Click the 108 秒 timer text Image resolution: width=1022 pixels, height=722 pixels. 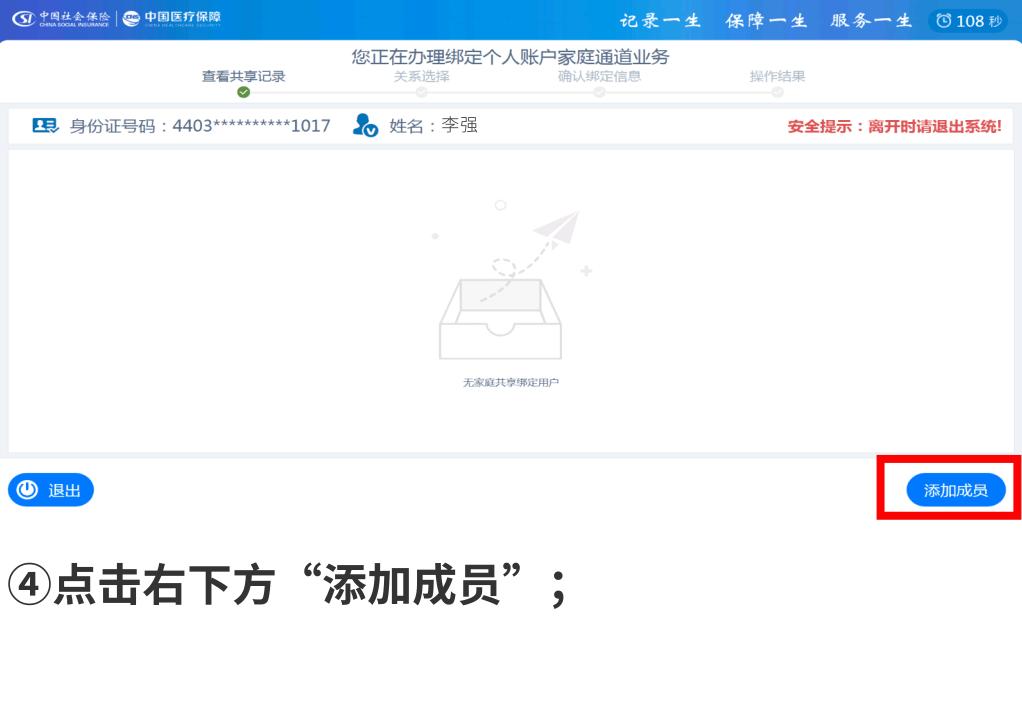pyautogui.click(x=978, y=22)
